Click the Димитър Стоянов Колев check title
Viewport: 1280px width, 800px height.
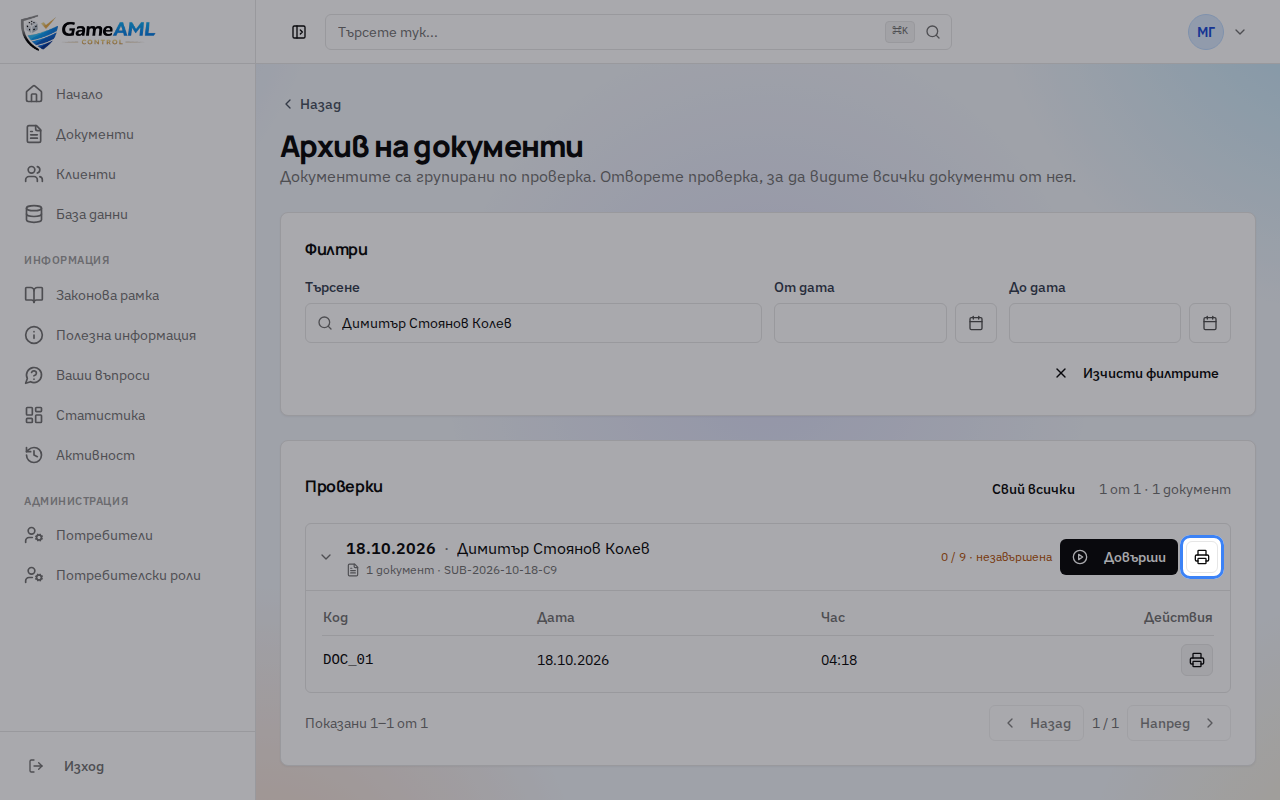553,548
